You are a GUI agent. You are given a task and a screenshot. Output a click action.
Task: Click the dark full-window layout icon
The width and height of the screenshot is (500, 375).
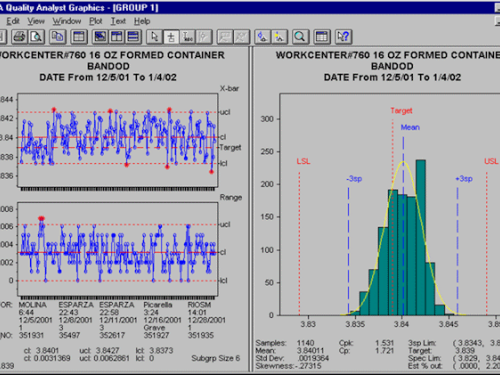pyautogui.click(x=100, y=37)
